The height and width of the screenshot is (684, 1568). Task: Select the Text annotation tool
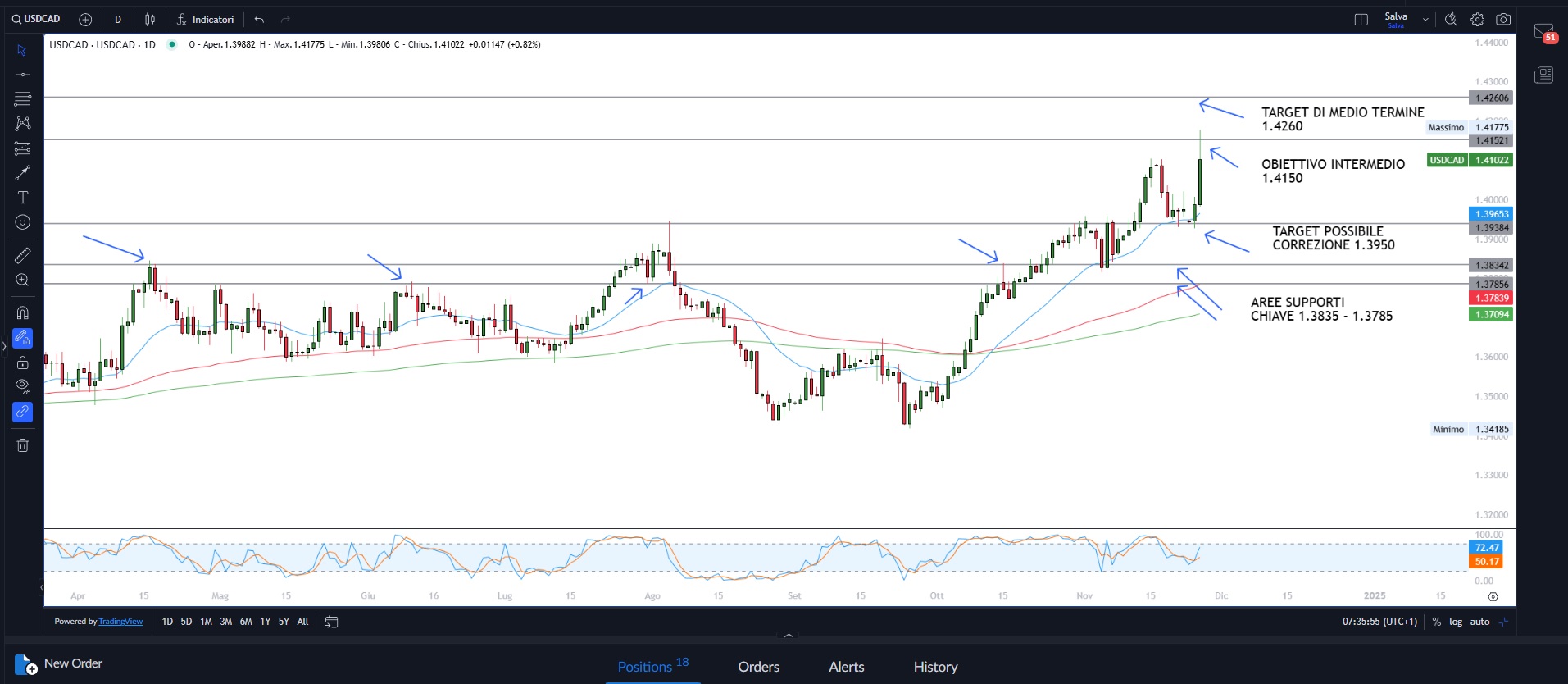(x=22, y=198)
